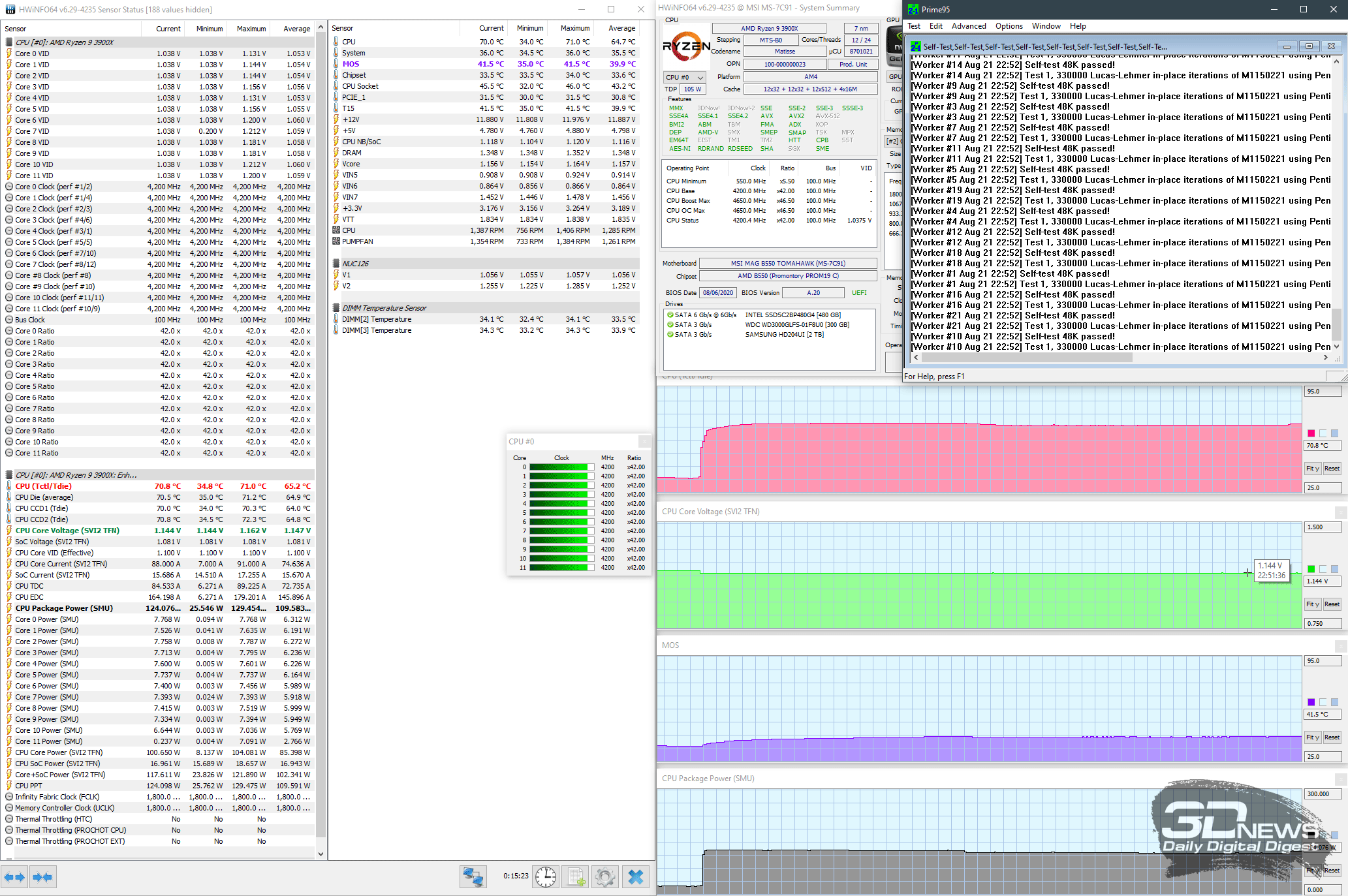
Task: Open the remote network monitoring icon
Action: pyautogui.click(x=473, y=876)
